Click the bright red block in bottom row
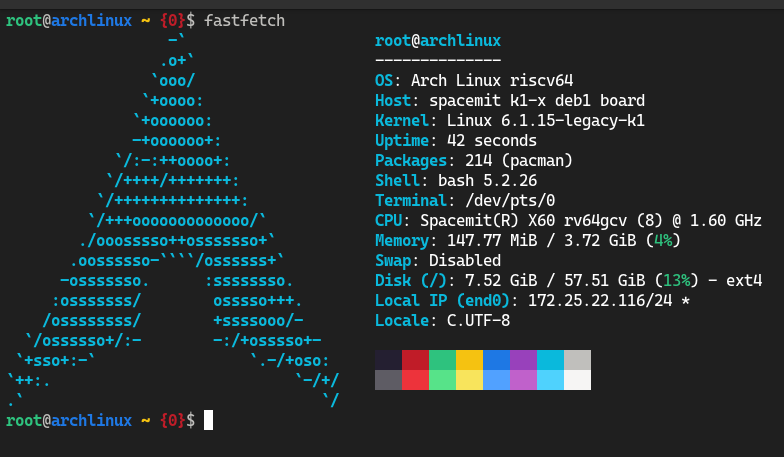This screenshot has width=784, height=457. pyautogui.click(x=416, y=380)
